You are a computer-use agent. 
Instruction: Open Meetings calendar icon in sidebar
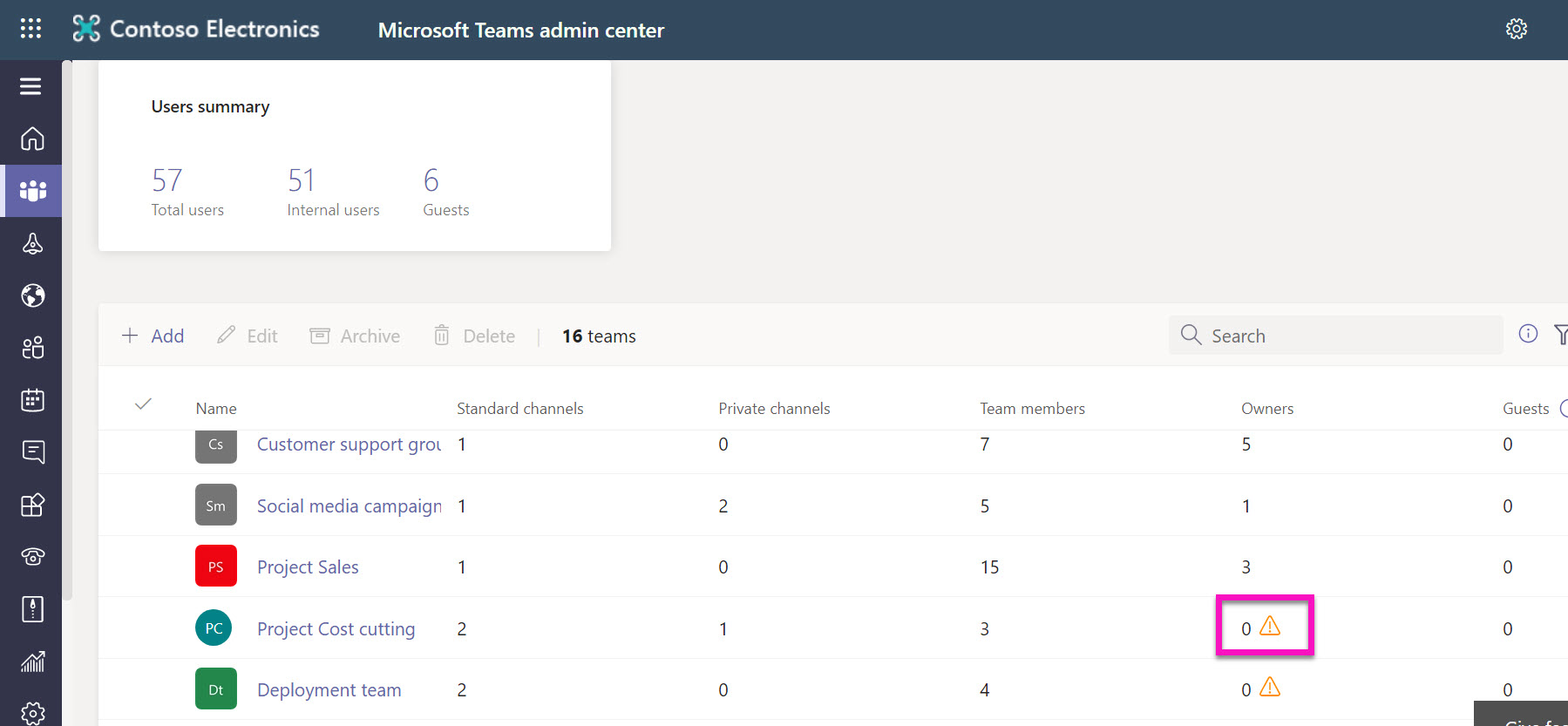(32, 400)
